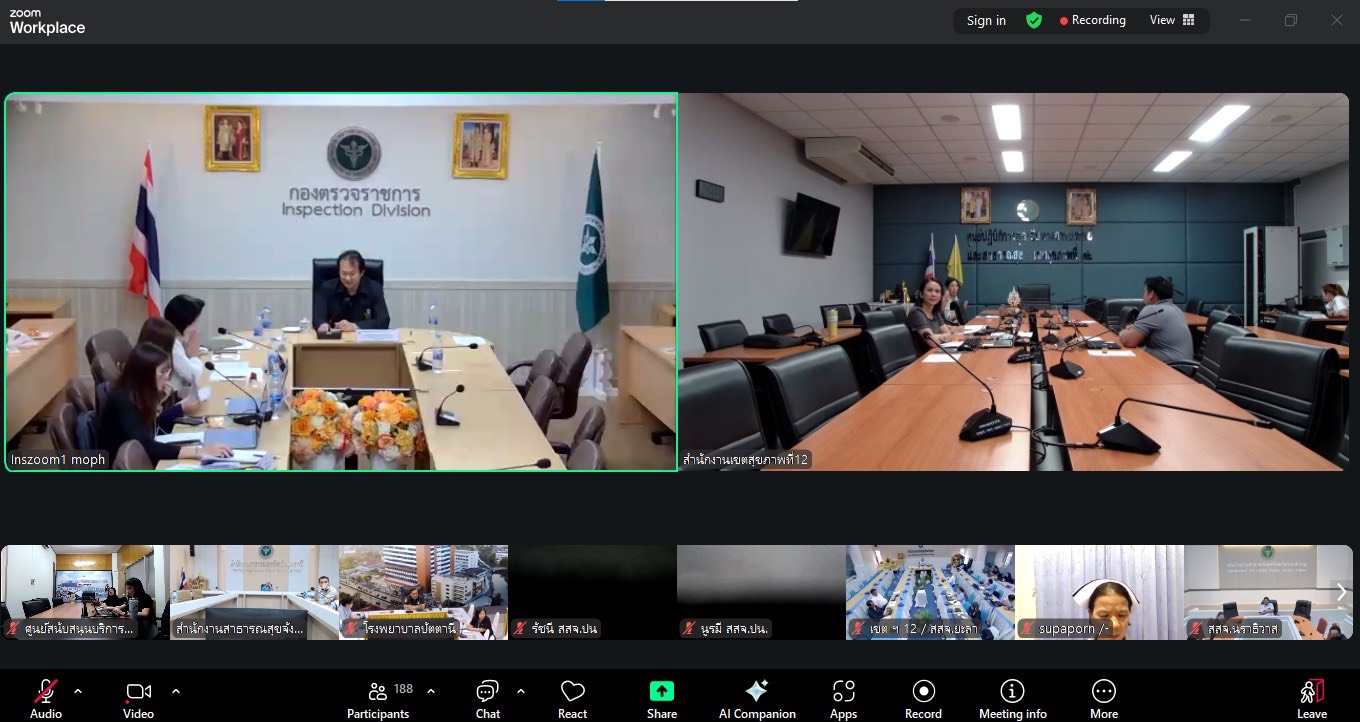Open the video options caret
Image resolution: width=1360 pixels, height=722 pixels.
(x=176, y=691)
